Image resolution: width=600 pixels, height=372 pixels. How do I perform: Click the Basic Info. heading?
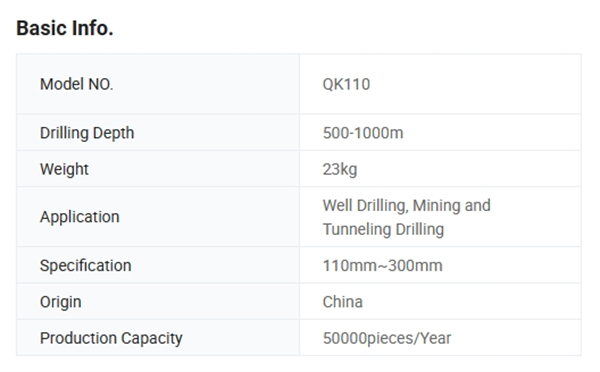point(65,28)
